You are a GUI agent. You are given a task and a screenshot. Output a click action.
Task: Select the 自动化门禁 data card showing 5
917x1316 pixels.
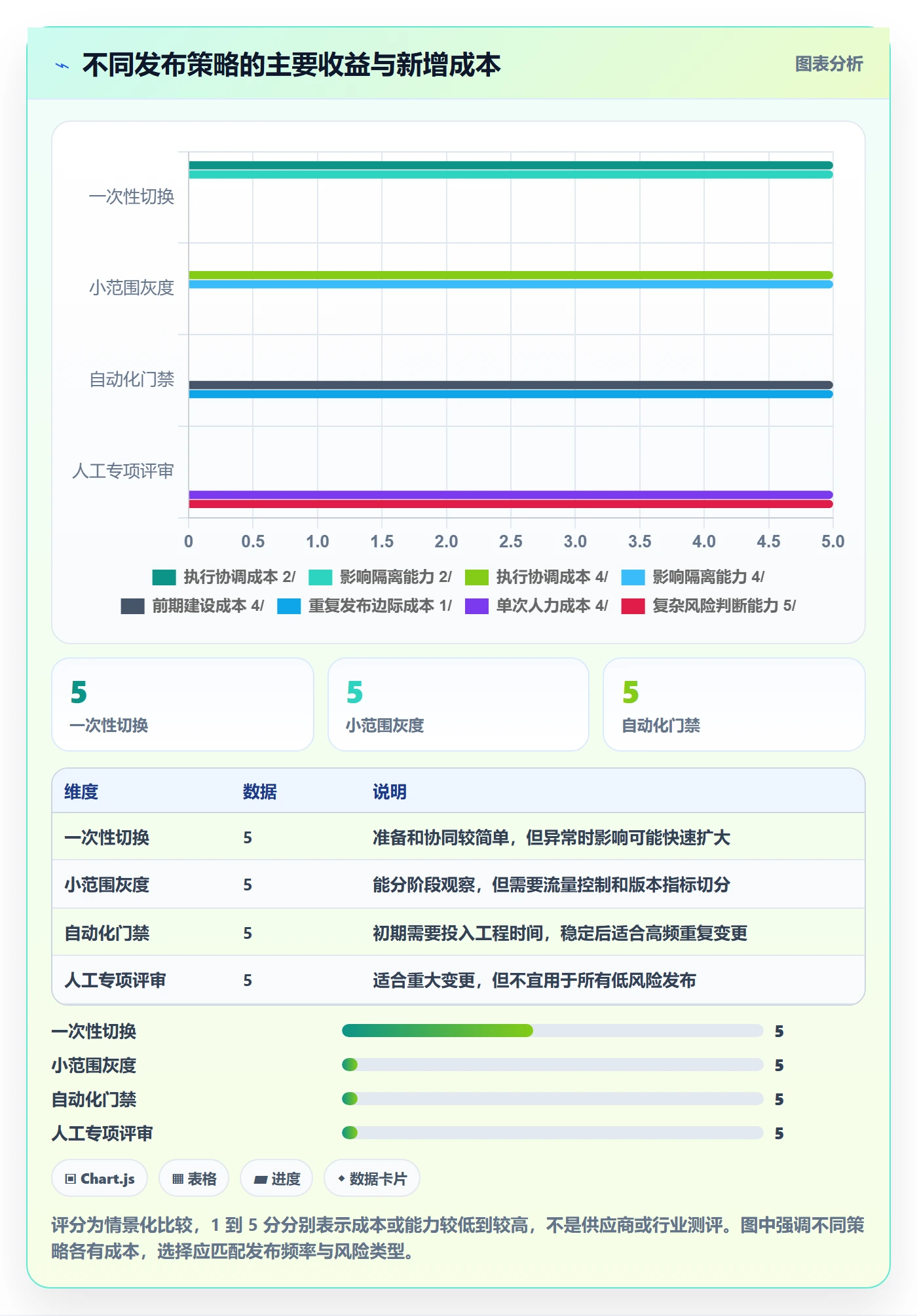point(734,704)
